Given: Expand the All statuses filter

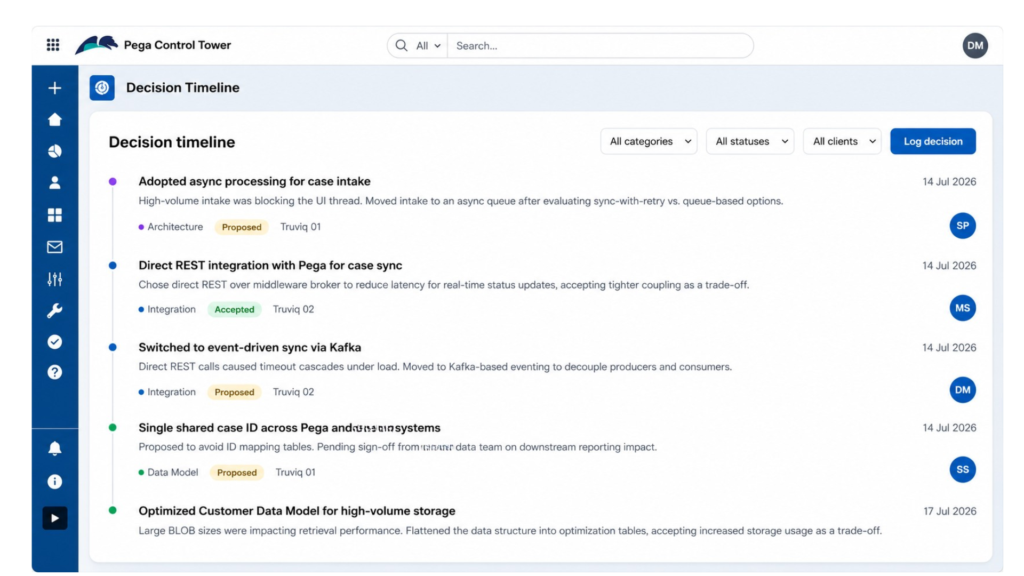Looking at the screenshot, I should [x=750, y=141].
